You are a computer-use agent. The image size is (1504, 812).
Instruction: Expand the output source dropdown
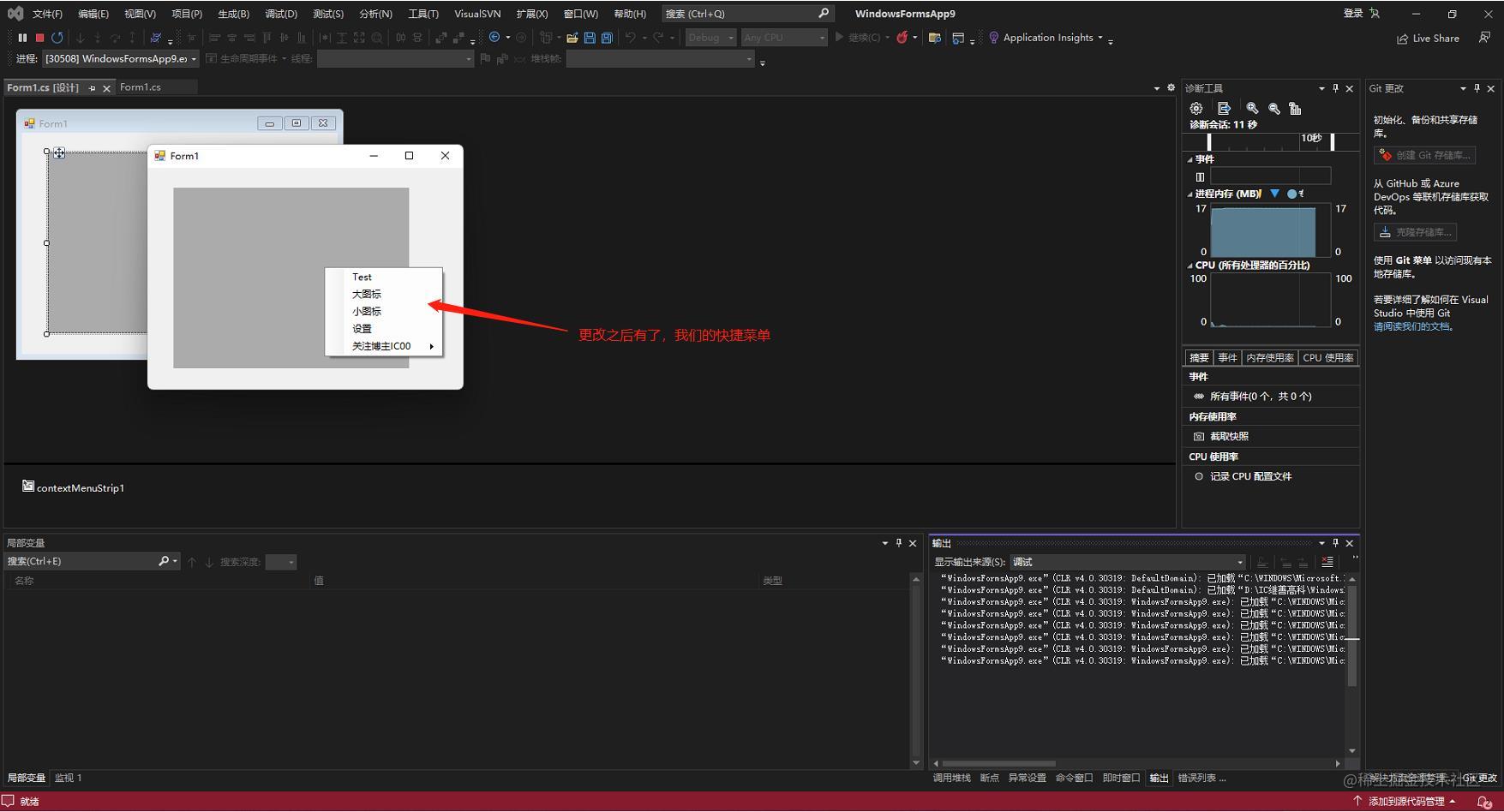(1128, 562)
